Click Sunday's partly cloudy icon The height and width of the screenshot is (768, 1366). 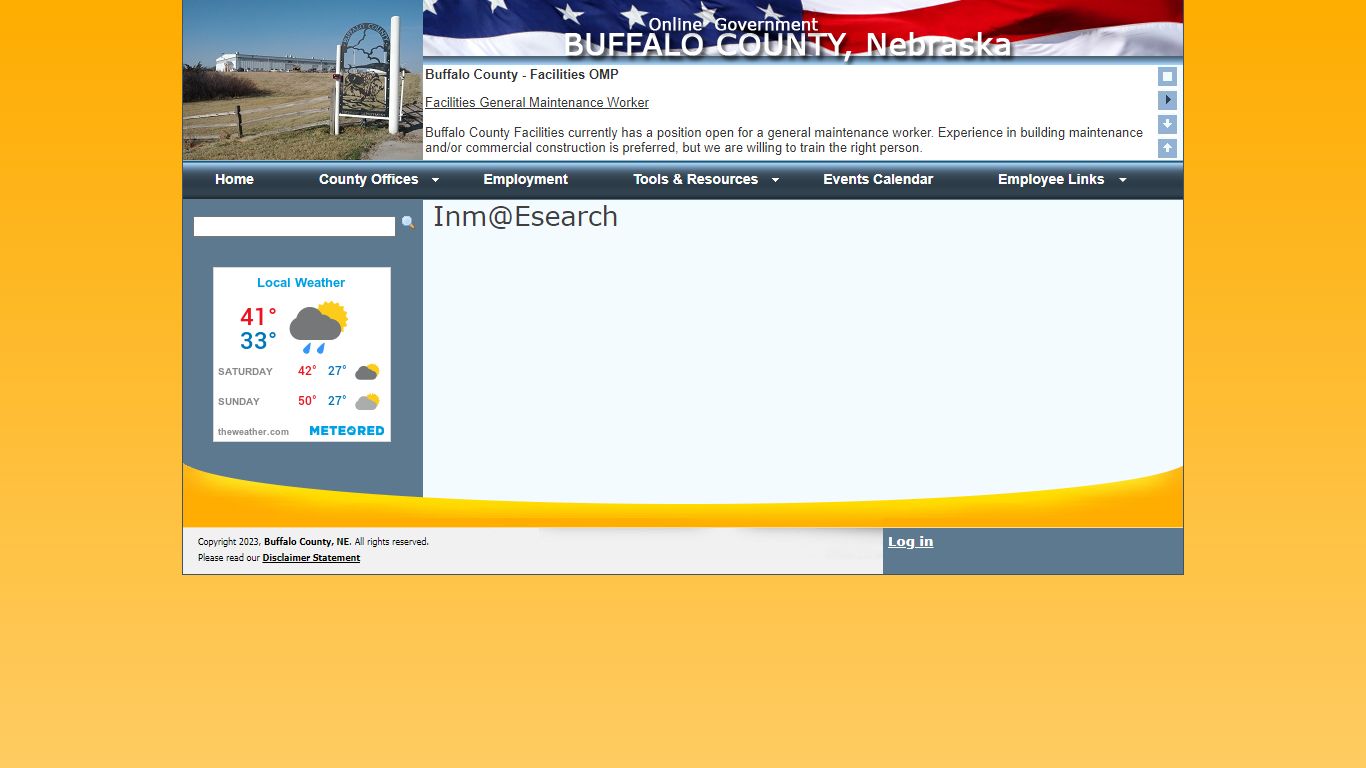coord(367,401)
